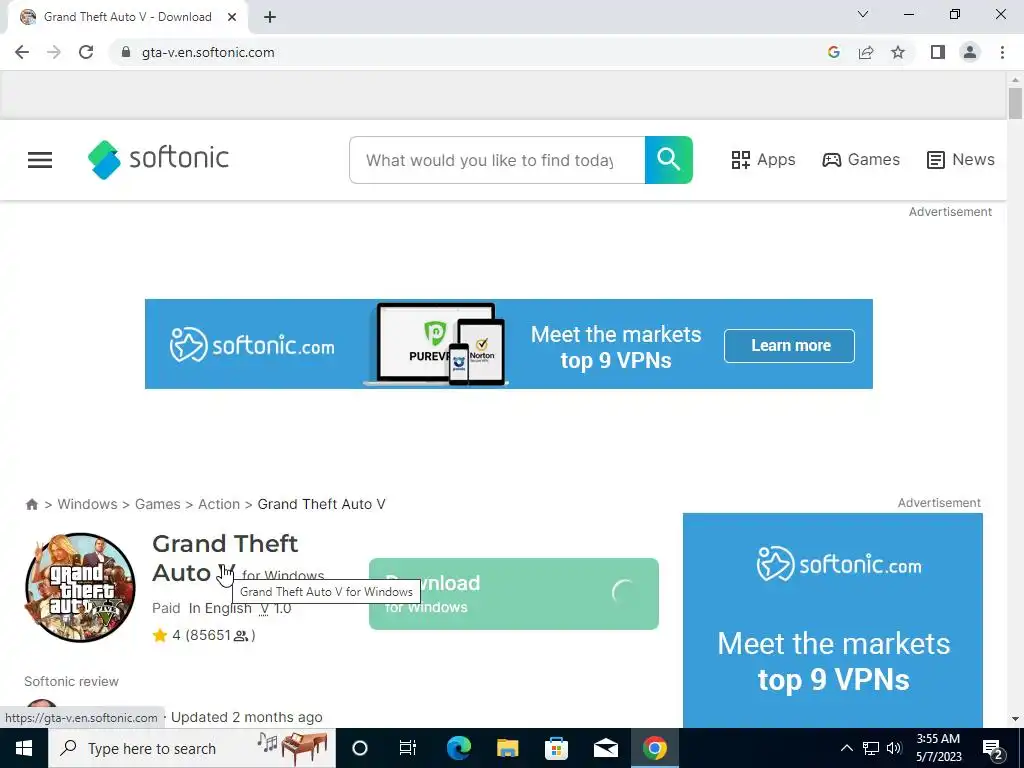Click the padlock site info icon
The width and height of the screenshot is (1024, 768).
(x=126, y=52)
